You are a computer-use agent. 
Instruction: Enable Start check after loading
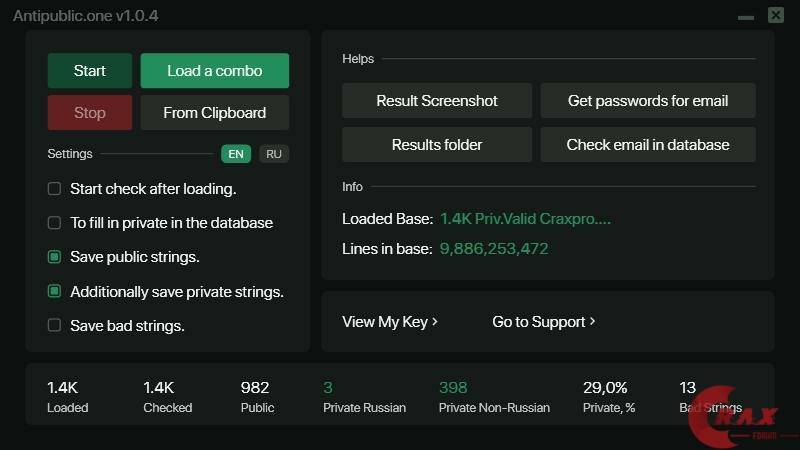(54, 189)
